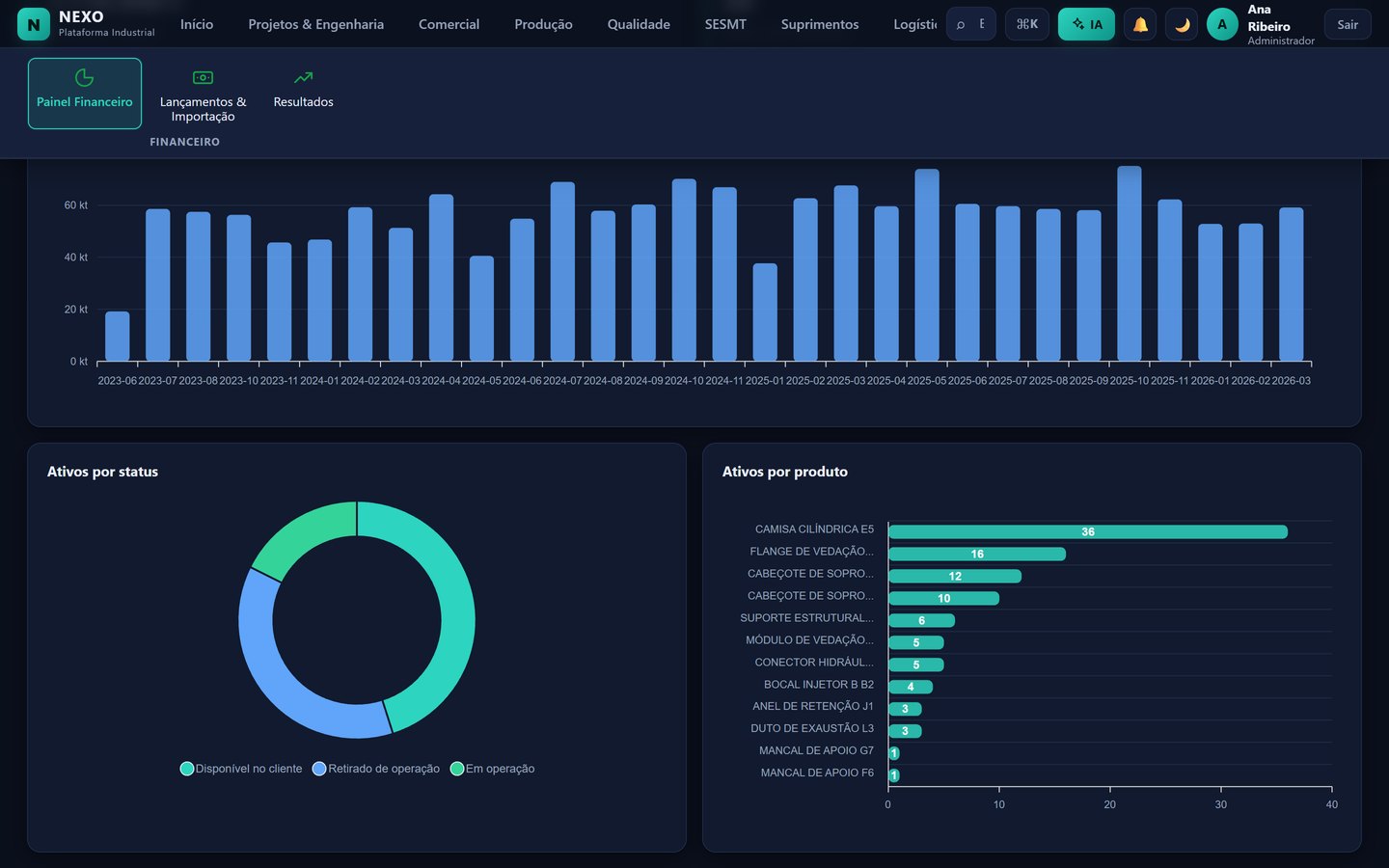The height and width of the screenshot is (868, 1389).
Task: Click the product bar showing 12
Action: coord(955,577)
